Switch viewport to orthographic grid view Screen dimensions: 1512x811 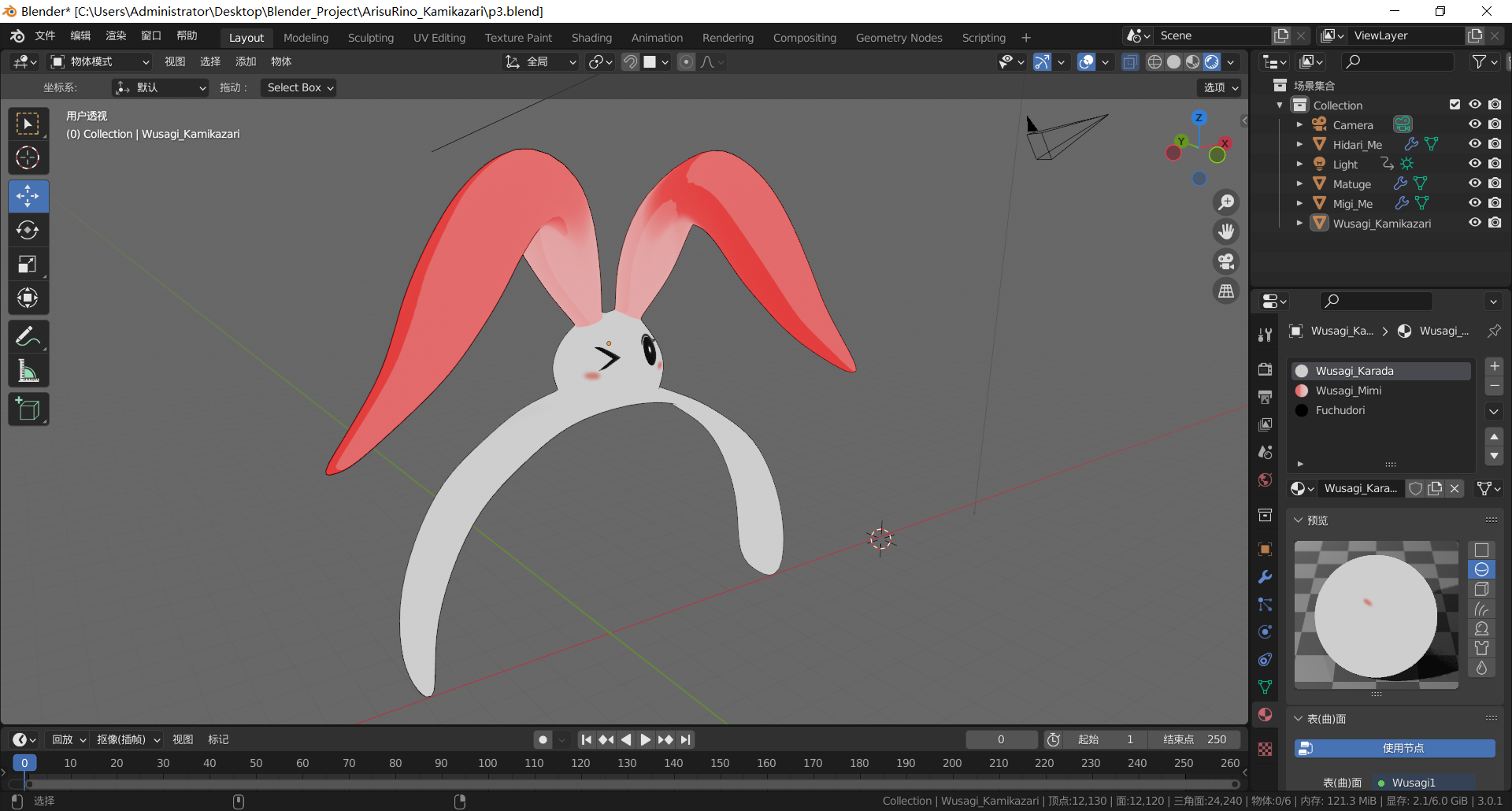tap(1226, 291)
